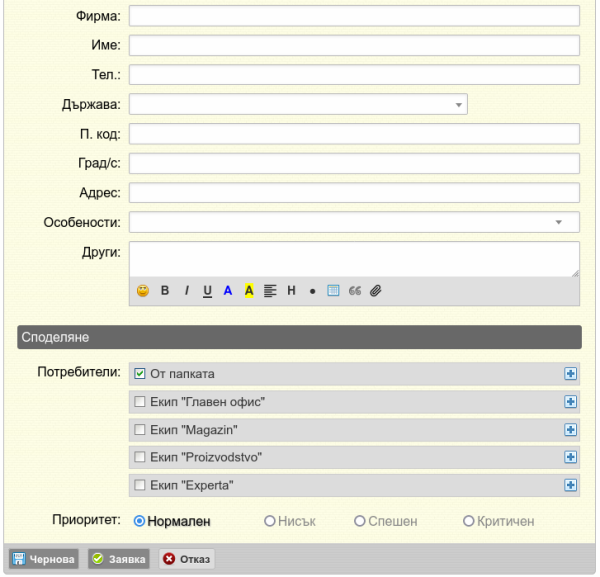Focus the Тел. input field
The image size is (600, 577).
(354, 75)
